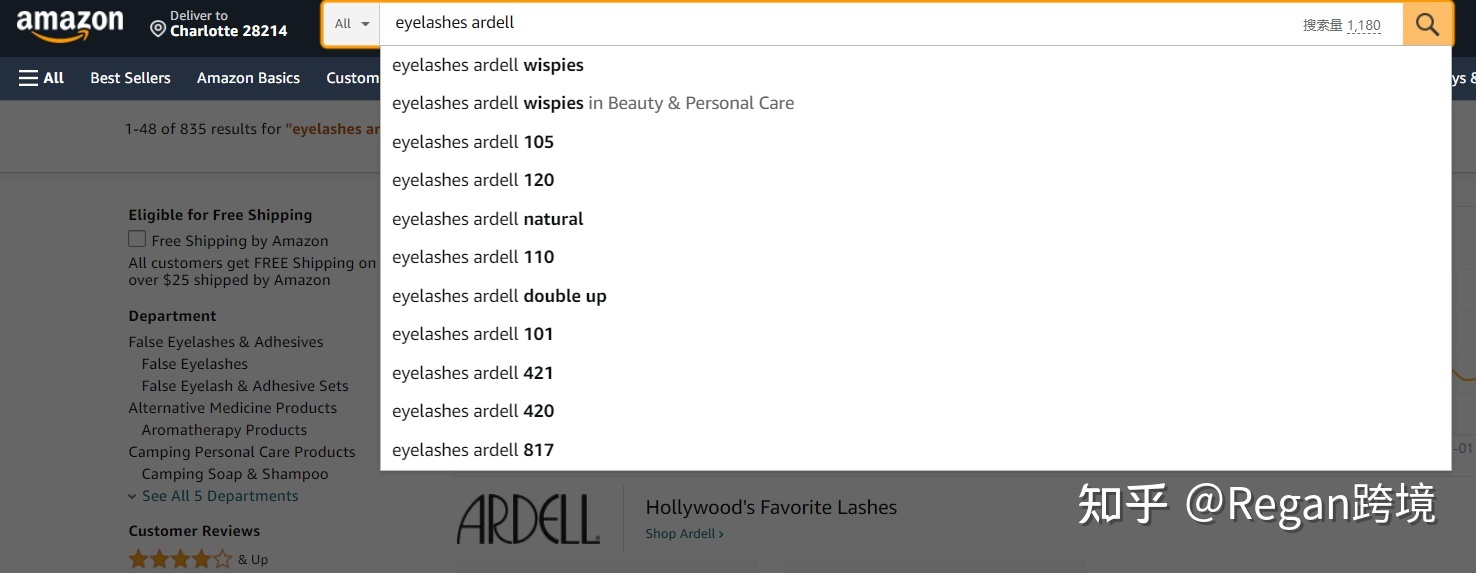Open False Eyelashes & Adhesives department
1476x573 pixels.
tap(226, 342)
